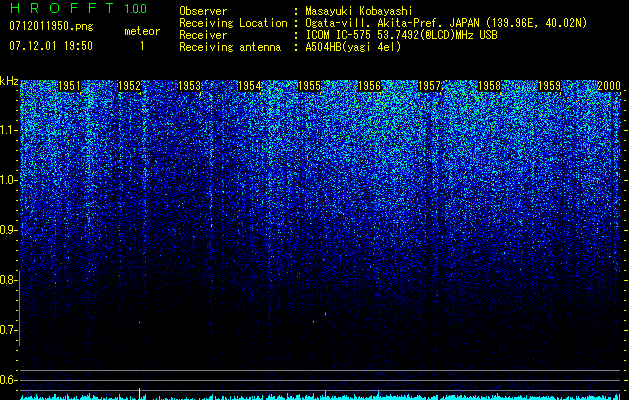The image size is (629, 400).
Task: Click the 1951 time marker
Action: 69,86
